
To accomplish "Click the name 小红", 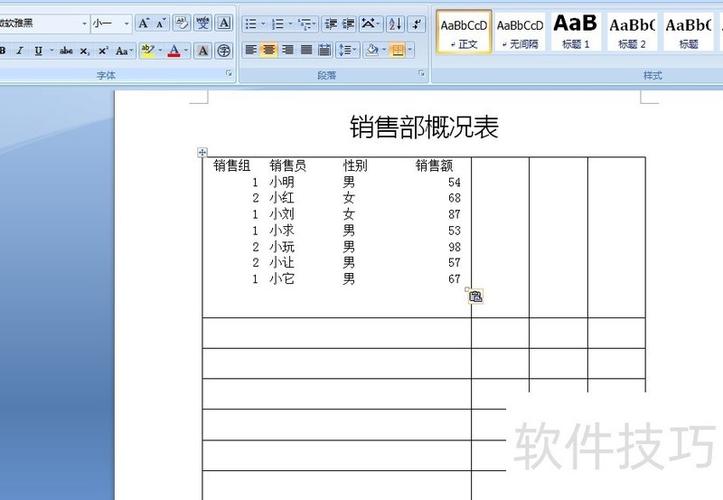I will (x=282, y=198).
